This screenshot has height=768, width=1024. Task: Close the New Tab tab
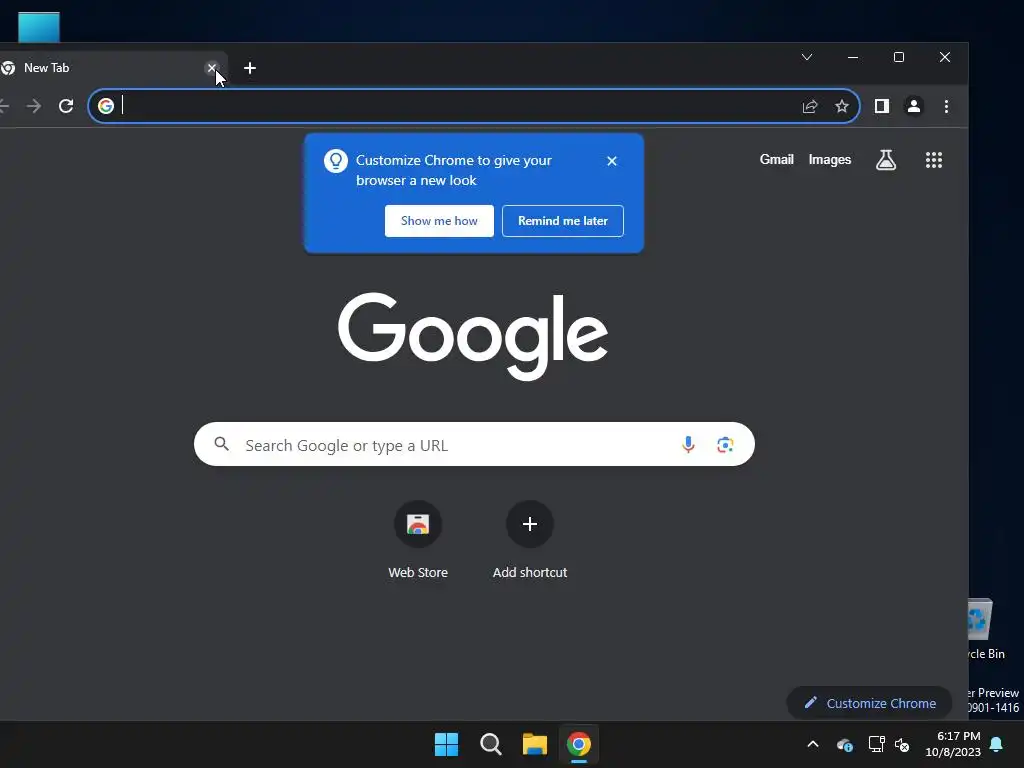click(212, 68)
